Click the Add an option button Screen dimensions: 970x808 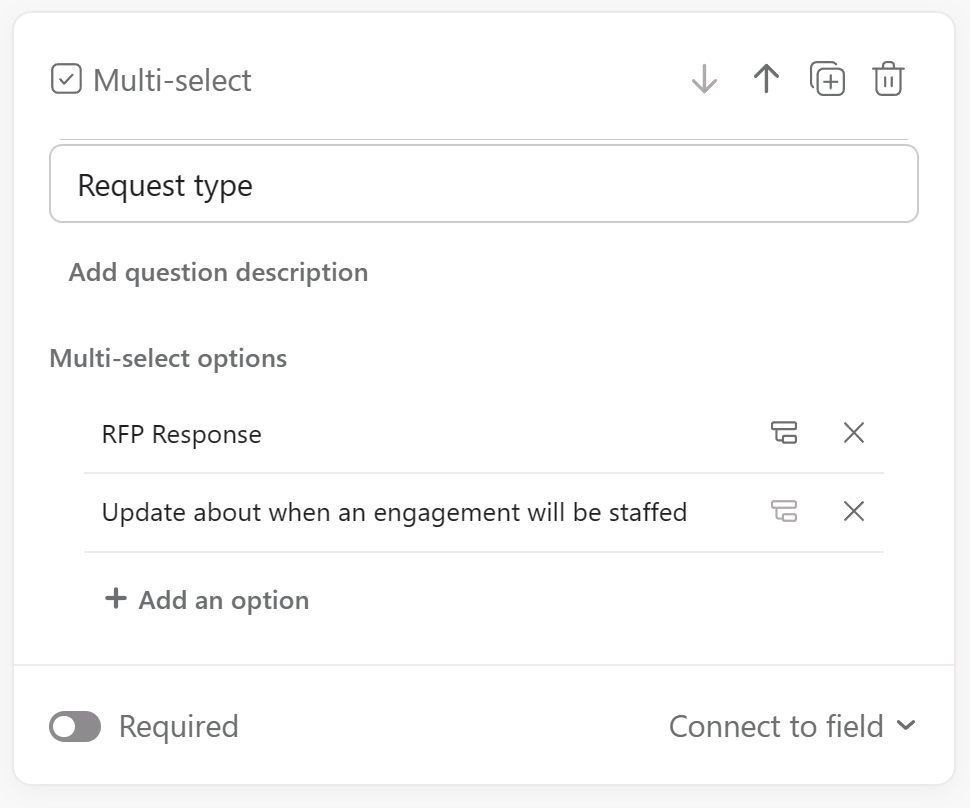pos(223,600)
